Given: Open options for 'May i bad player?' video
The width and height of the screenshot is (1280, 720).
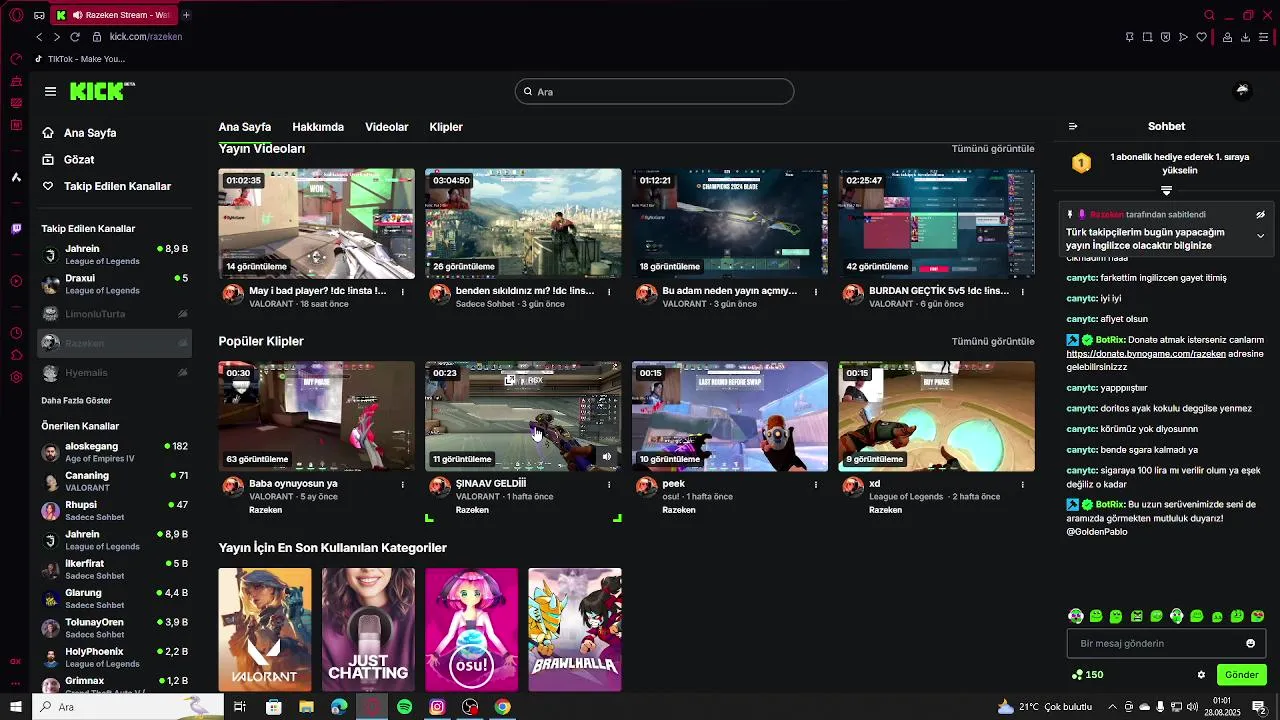Looking at the screenshot, I should pos(403,291).
